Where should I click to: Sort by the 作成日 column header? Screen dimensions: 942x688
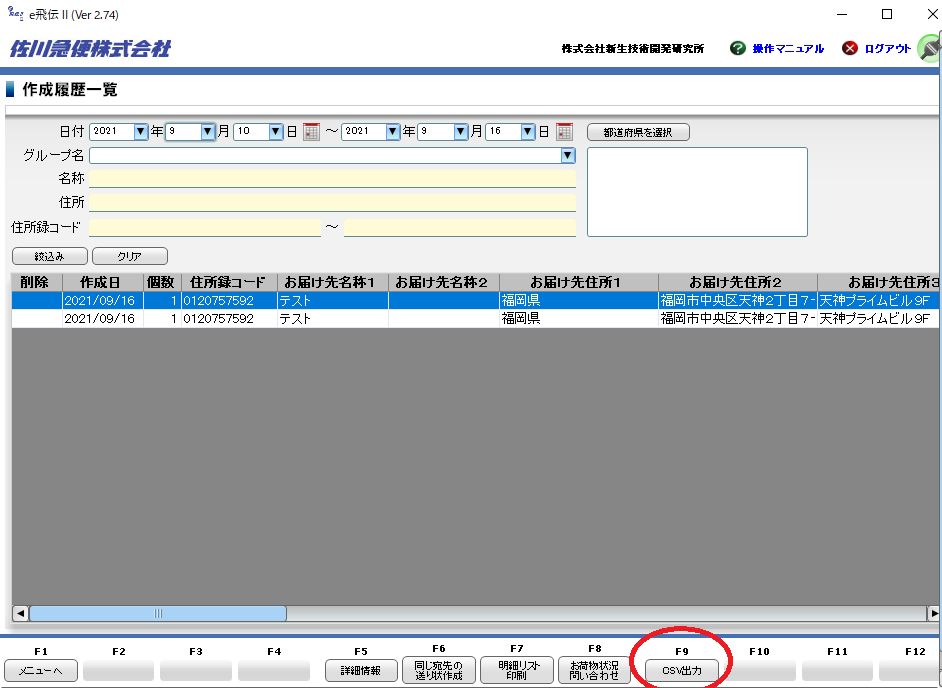pos(103,282)
